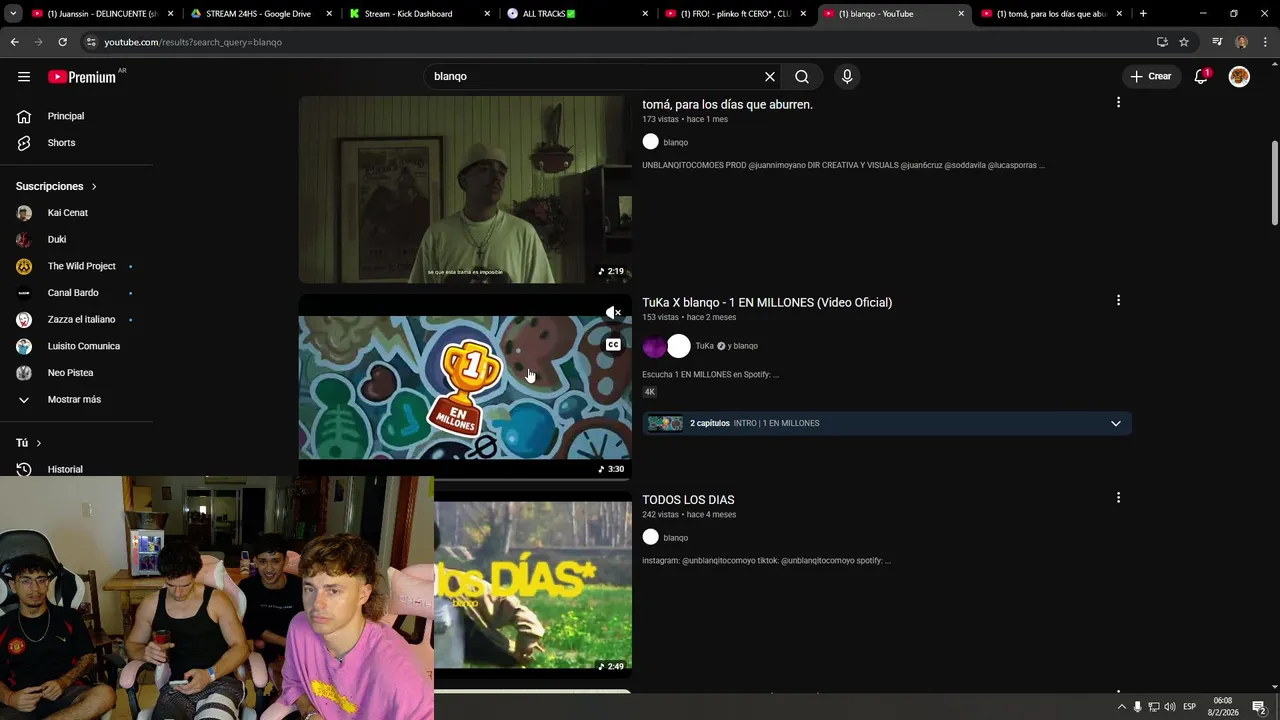
Task: Open The Wild Project subscription
Action: tap(76, 266)
